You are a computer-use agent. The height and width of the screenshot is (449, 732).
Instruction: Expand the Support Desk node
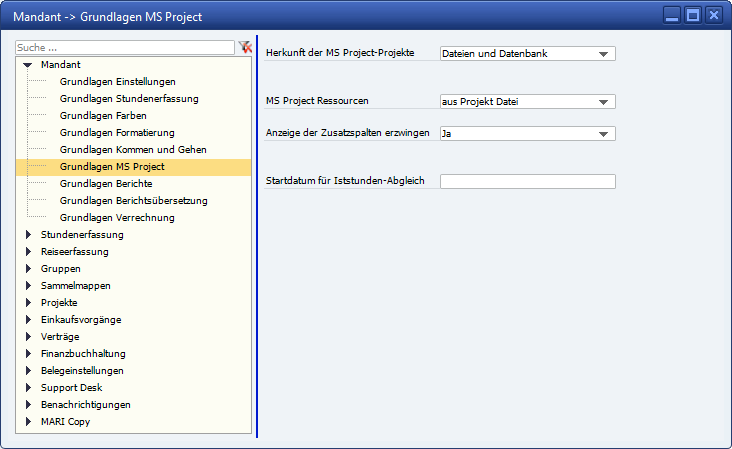(x=28, y=387)
